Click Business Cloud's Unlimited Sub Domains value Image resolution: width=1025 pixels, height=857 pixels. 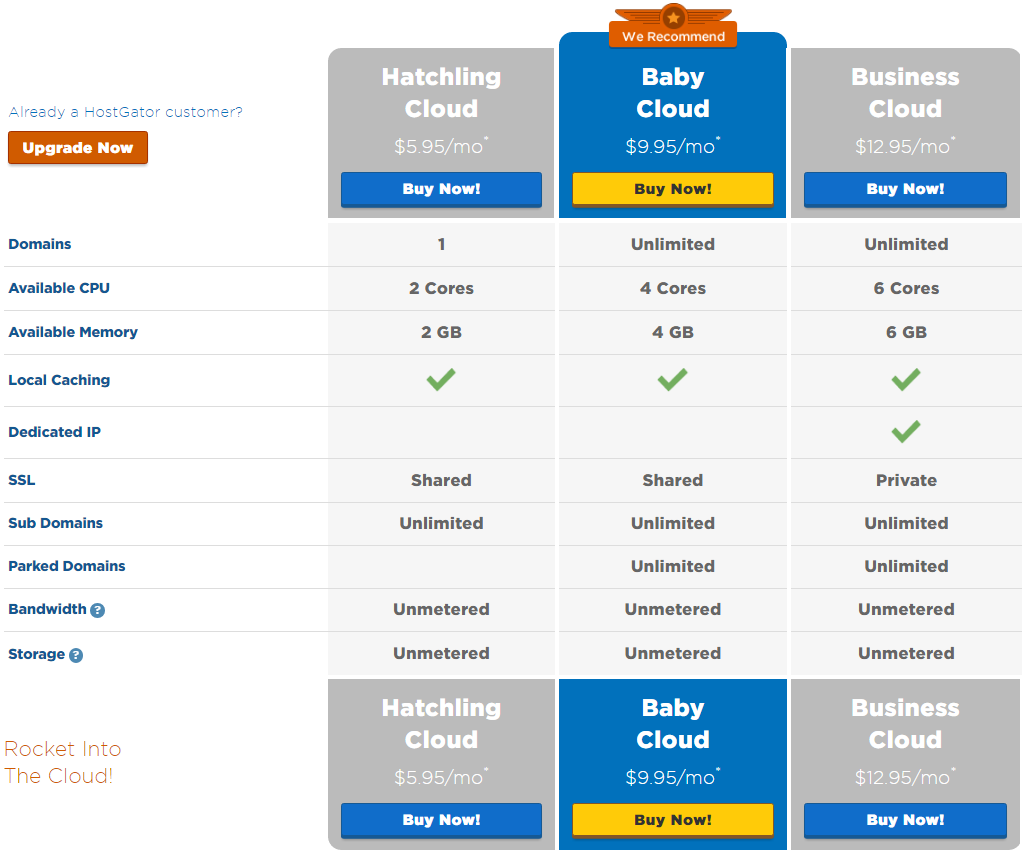coord(906,524)
